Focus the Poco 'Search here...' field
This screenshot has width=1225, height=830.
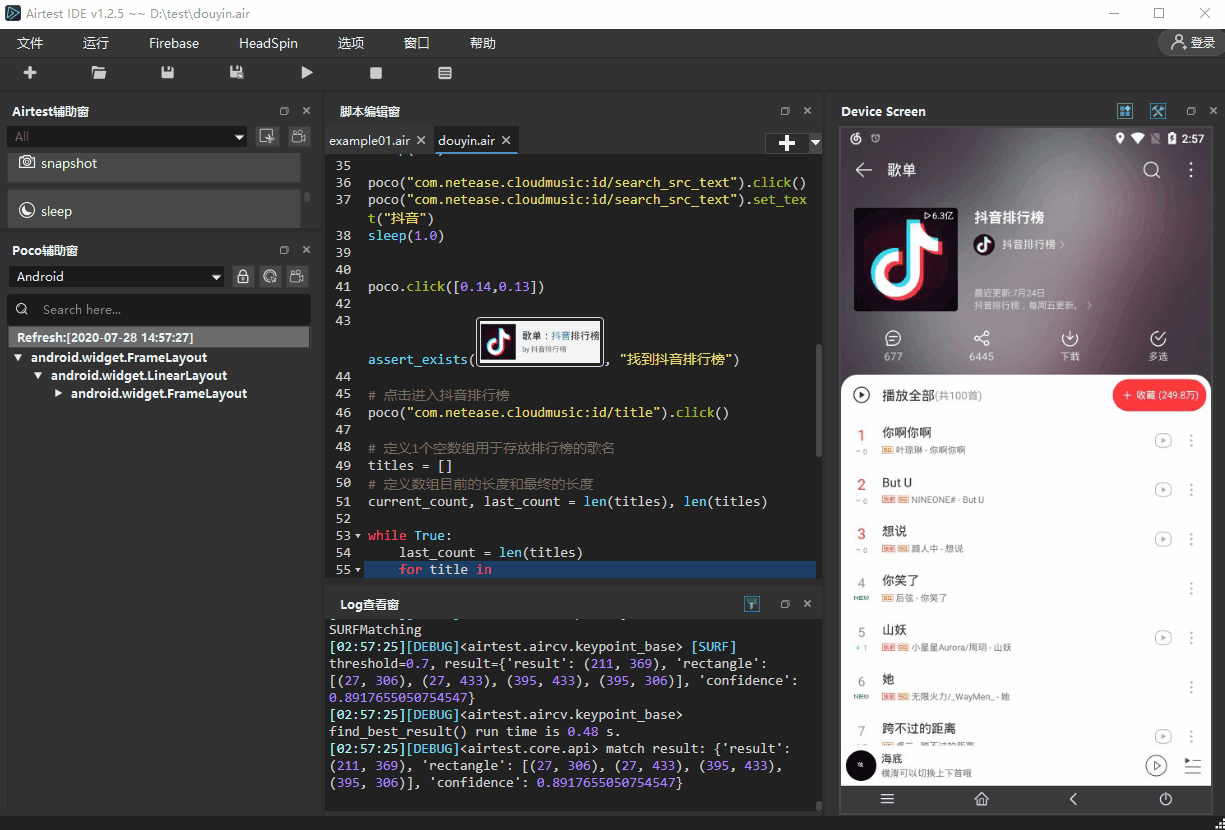tap(159, 309)
